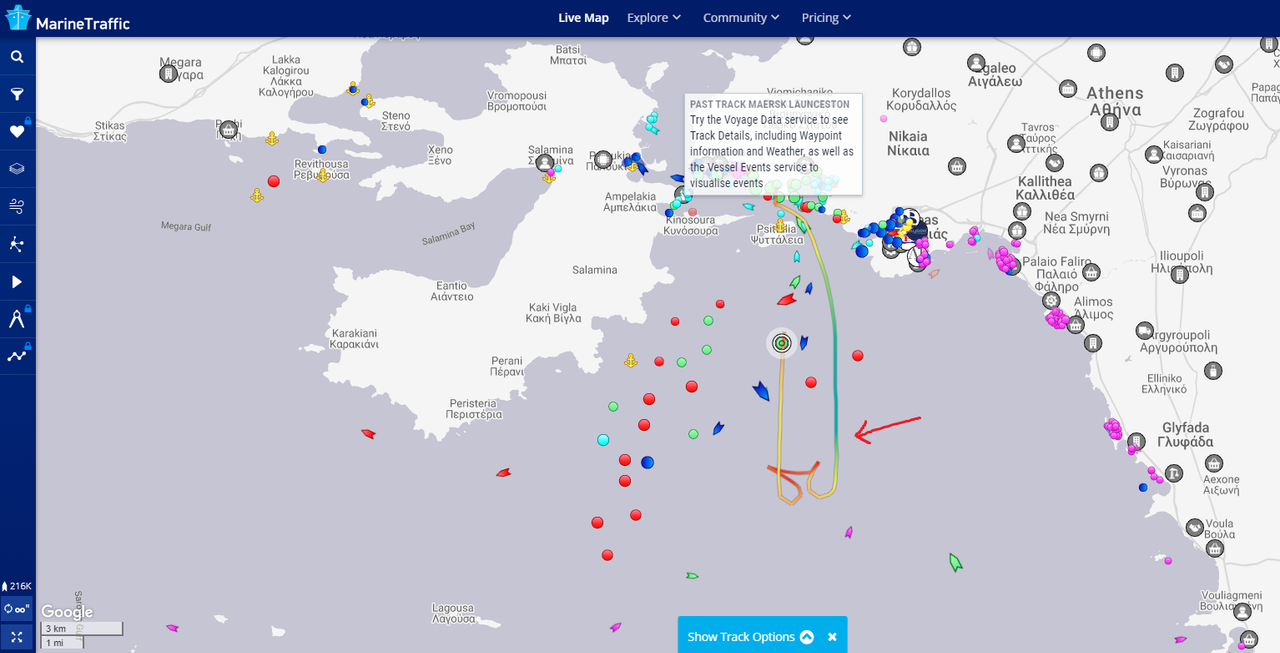Select the small green ship near Lagousa

692,576
